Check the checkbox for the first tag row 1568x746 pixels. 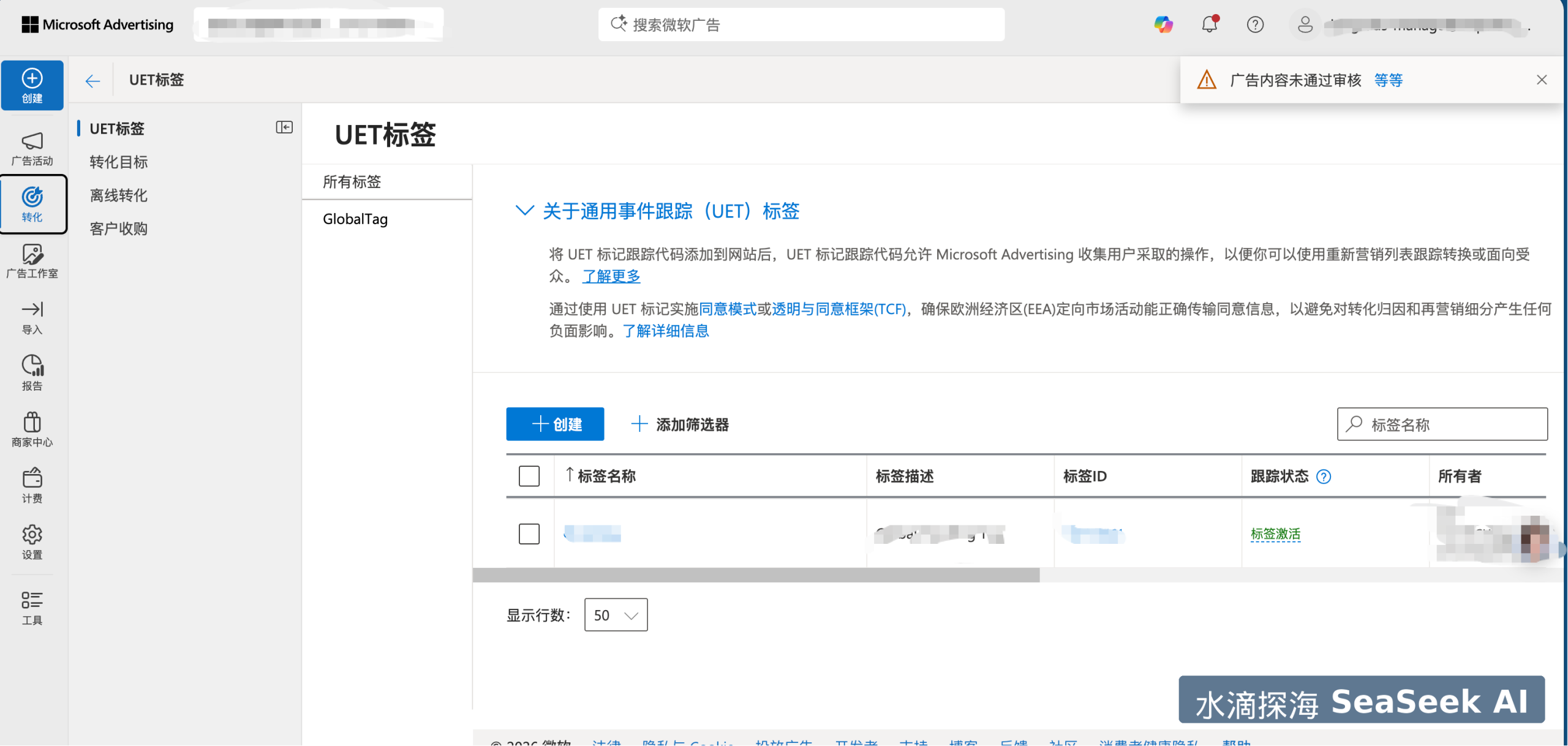(x=529, y=533)
